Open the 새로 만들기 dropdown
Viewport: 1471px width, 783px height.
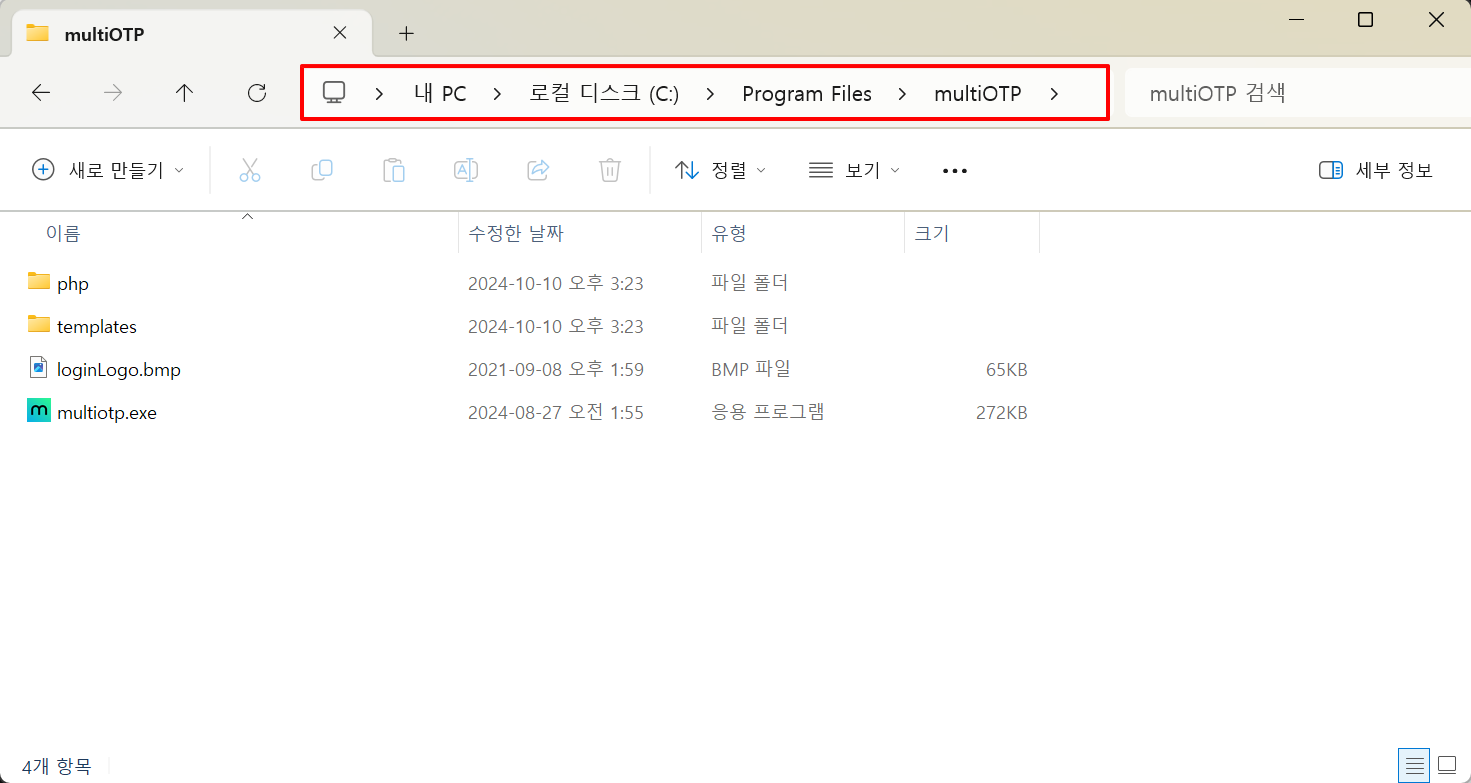109,170
